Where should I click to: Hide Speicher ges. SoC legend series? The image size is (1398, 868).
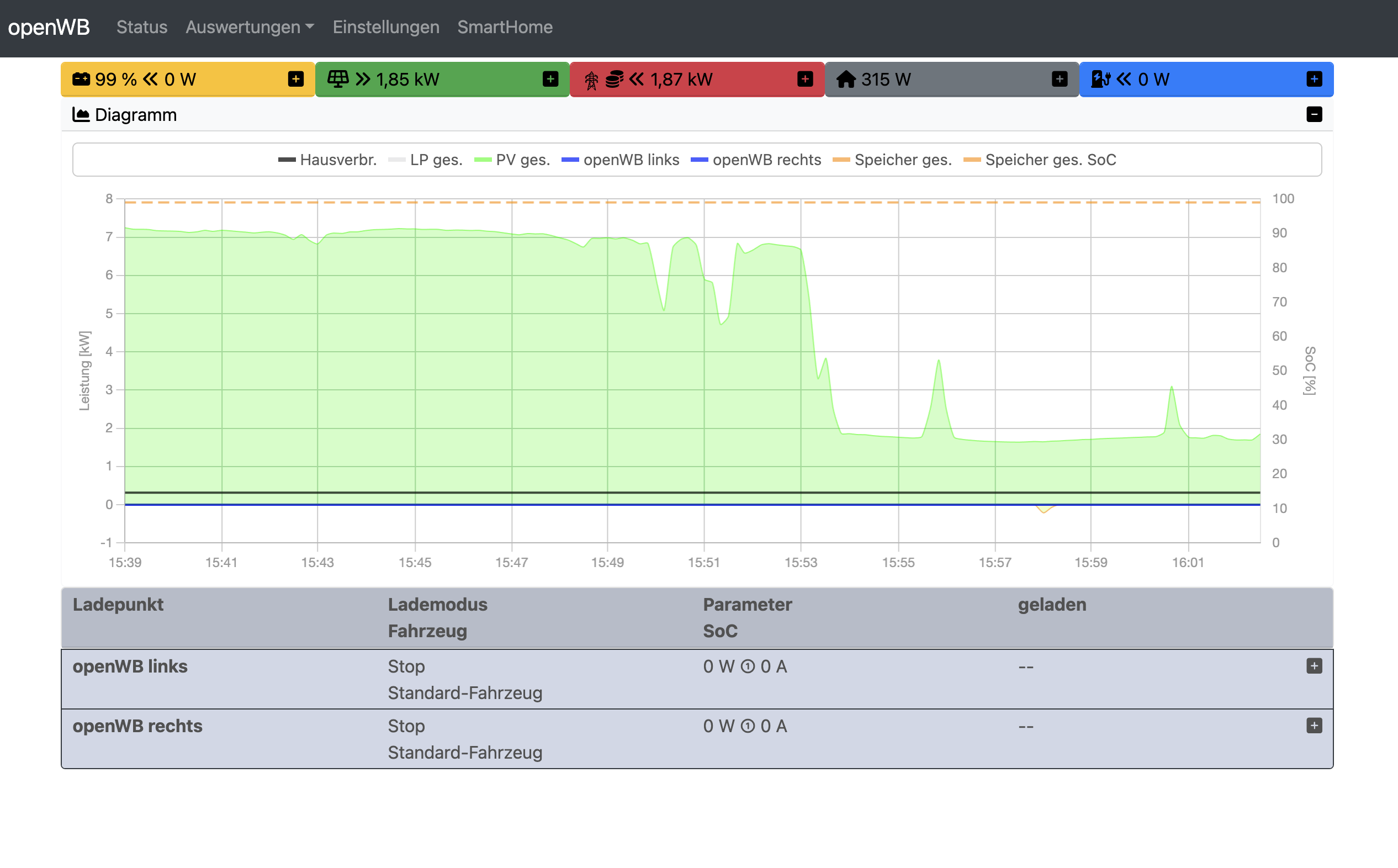tap(1050, 160)
